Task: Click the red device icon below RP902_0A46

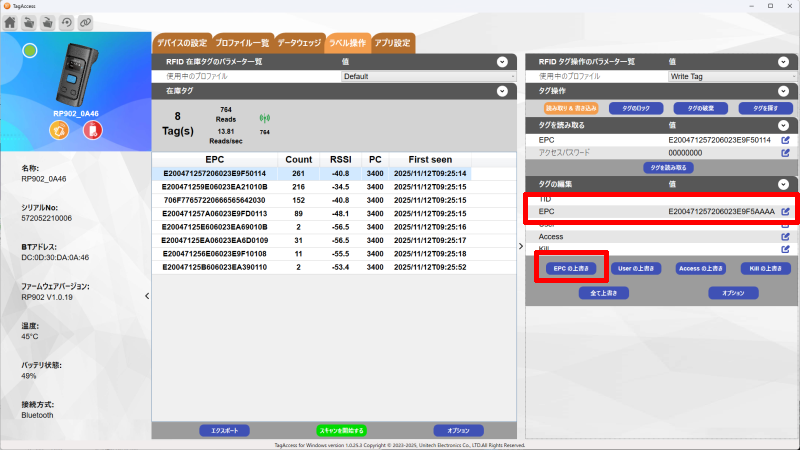Action: click(92, 131)
